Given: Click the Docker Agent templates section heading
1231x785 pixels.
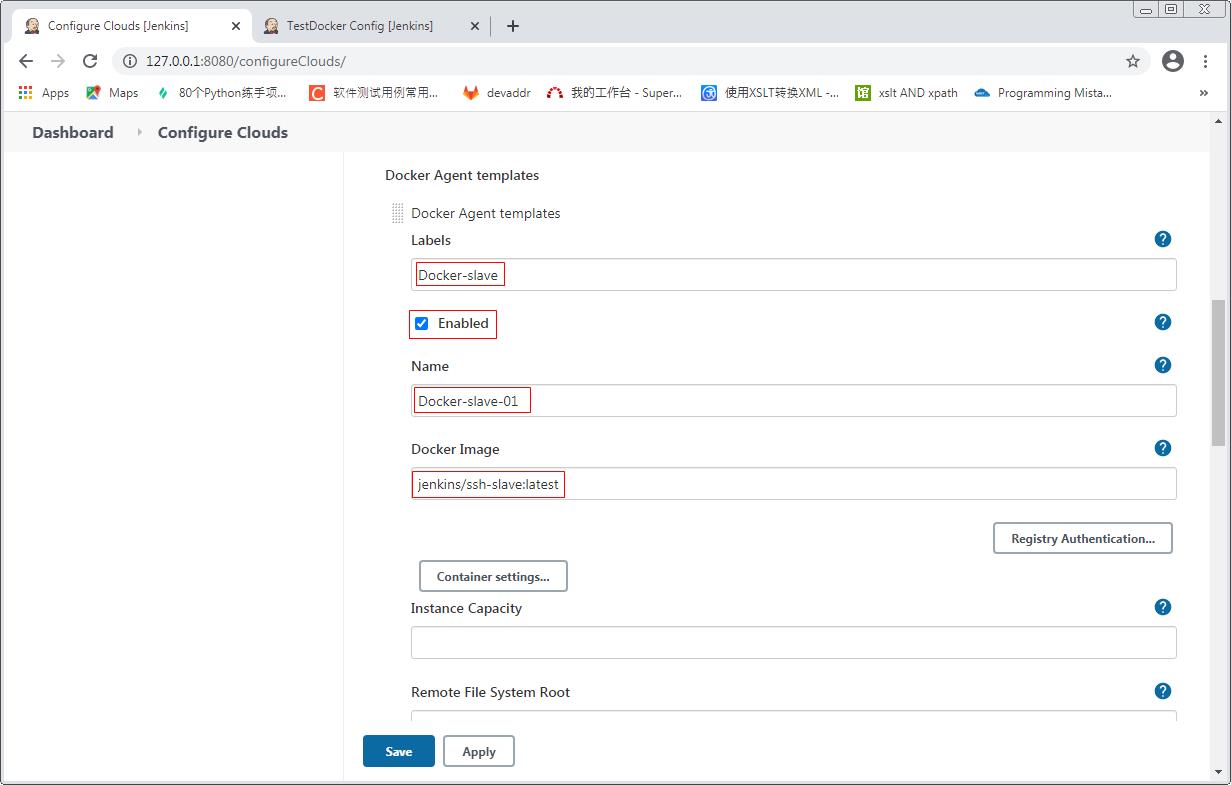Looking at the screenshot, I should (x=462, y=175).
